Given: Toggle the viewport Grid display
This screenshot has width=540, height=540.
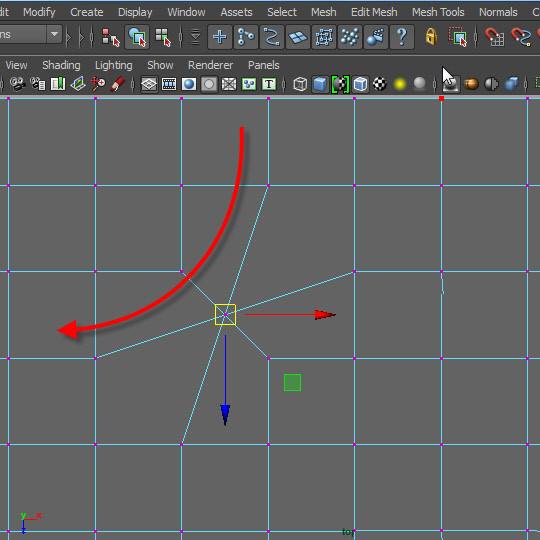Looking at the screenshot, I should click(149, 84).
